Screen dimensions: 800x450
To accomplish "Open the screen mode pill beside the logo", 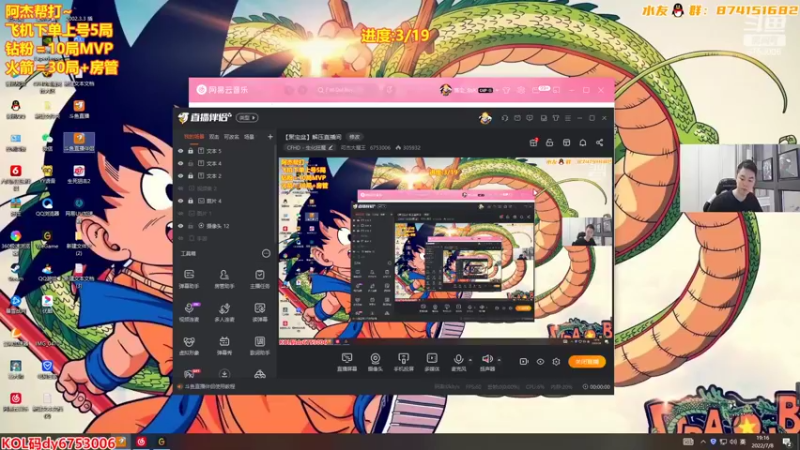I will 246,118.
